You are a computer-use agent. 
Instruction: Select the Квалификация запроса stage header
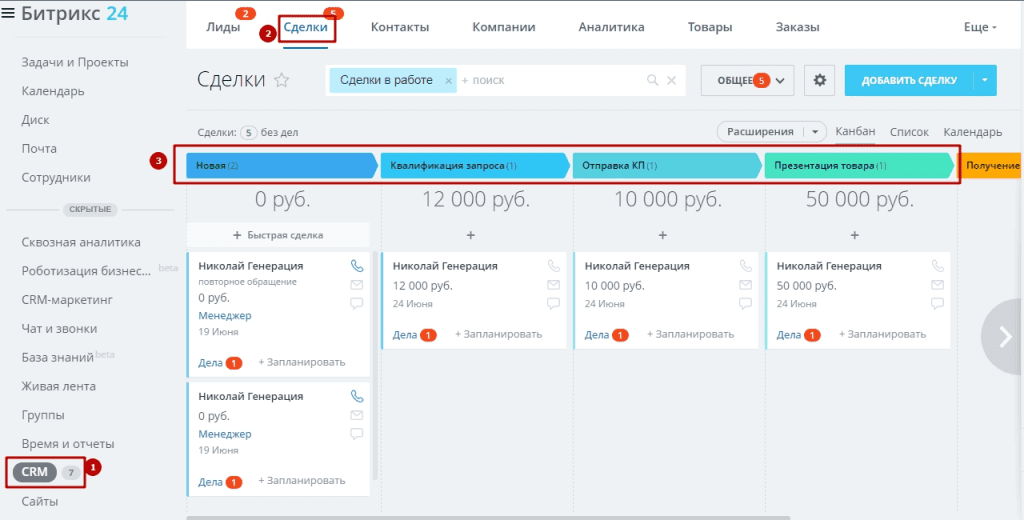(x=472, y=165)
